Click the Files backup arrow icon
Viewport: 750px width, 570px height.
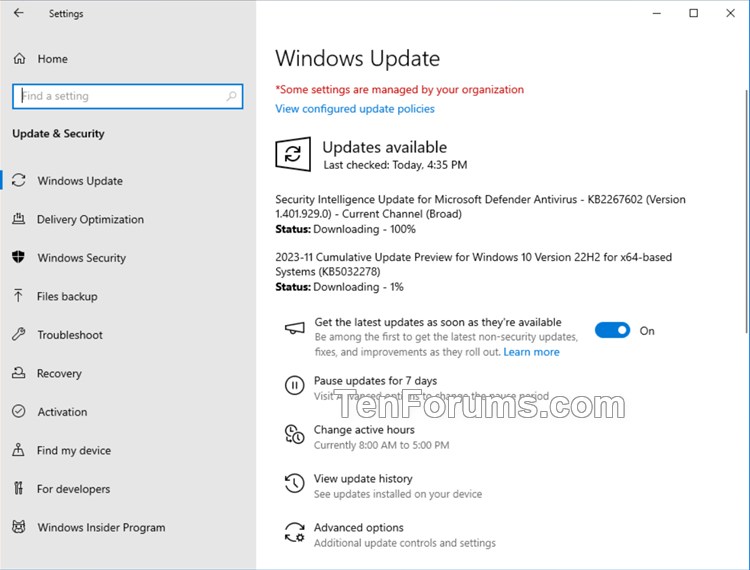click(x=19, y=296)
